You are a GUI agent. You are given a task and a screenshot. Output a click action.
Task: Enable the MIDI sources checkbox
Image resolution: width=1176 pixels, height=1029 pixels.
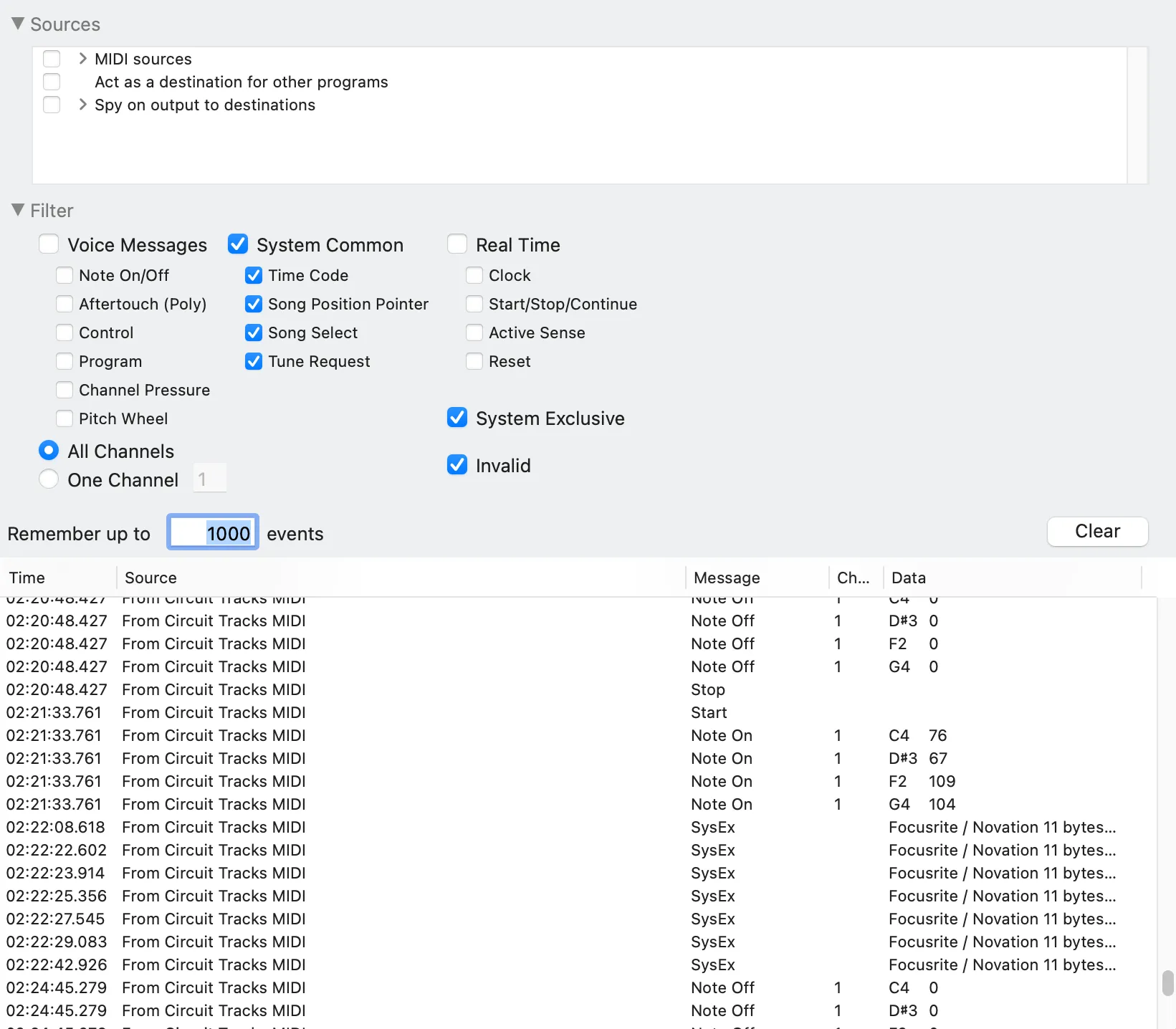[52, 59]
